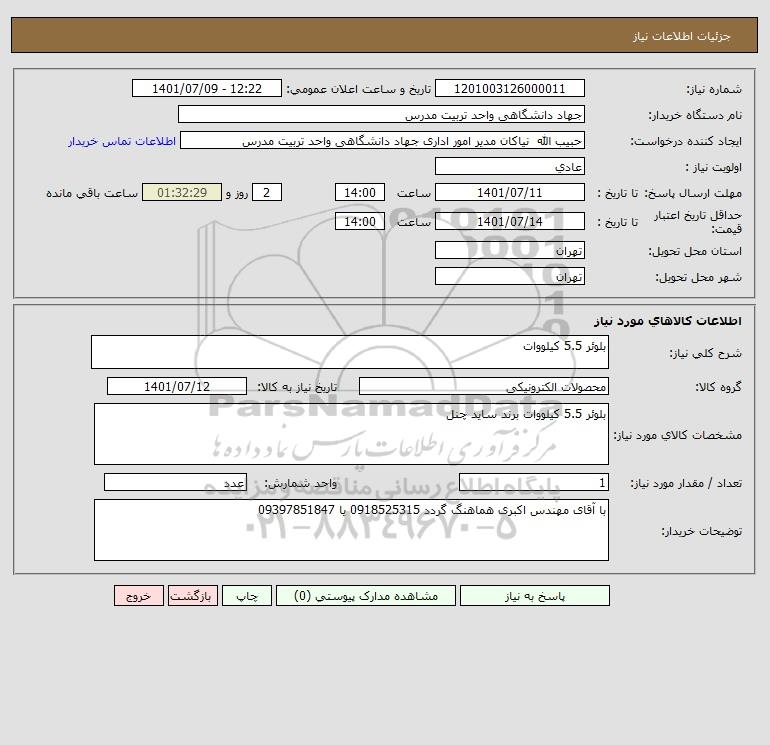The width and height of the screenshot is (770, 745).
Task: Click the label نام دستگاه خریدار
Action: tap(695, 115)
